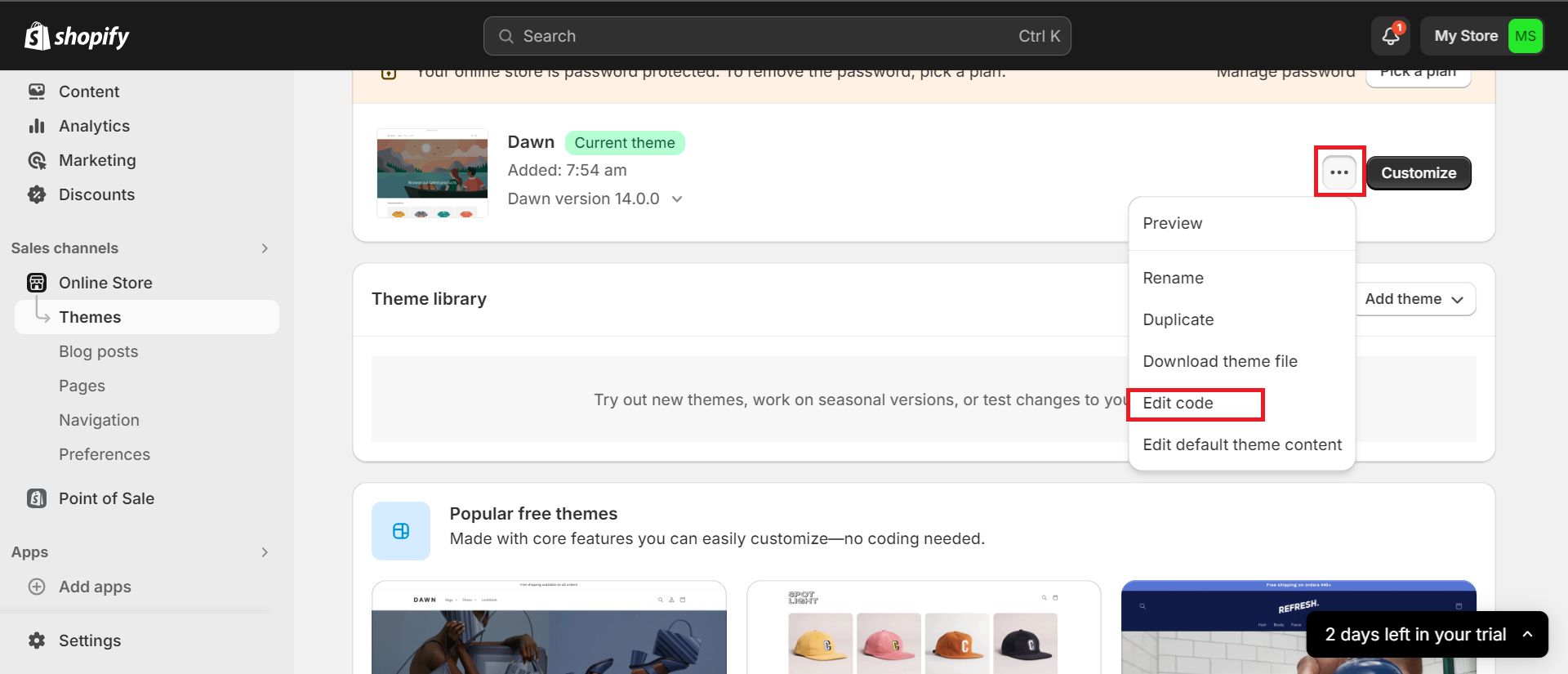Select Edit default theme content

click(x=1241, y=444)
